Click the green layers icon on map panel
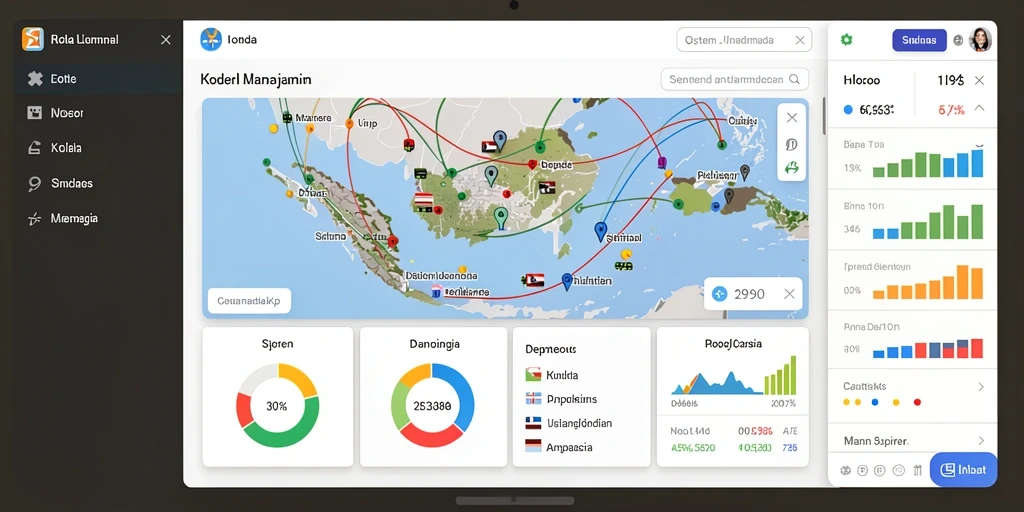1024x512 pixels. coord(792,168)
